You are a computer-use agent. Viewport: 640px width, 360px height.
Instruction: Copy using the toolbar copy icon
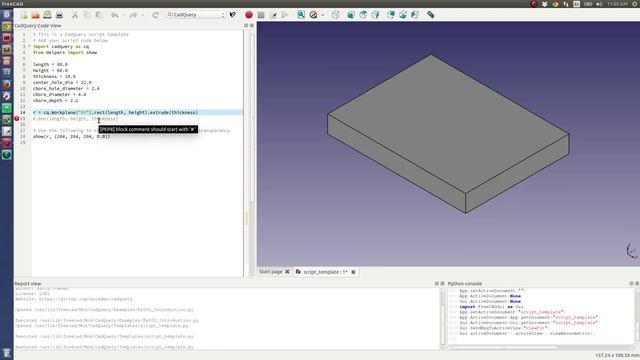[x=87, y=15]
